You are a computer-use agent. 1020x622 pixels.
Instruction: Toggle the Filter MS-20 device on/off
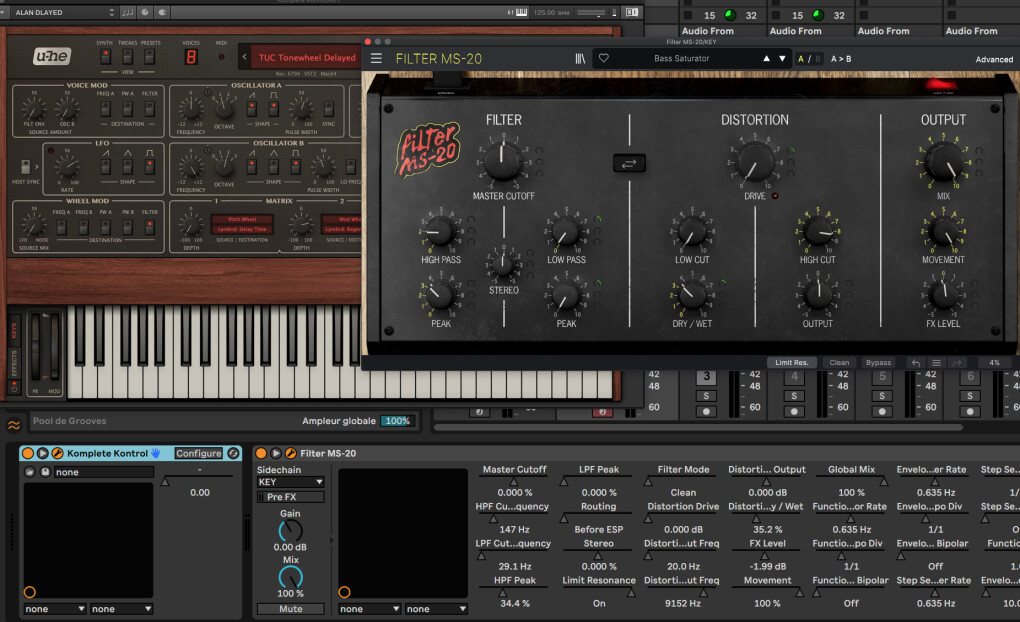click(x=261, y=453)
